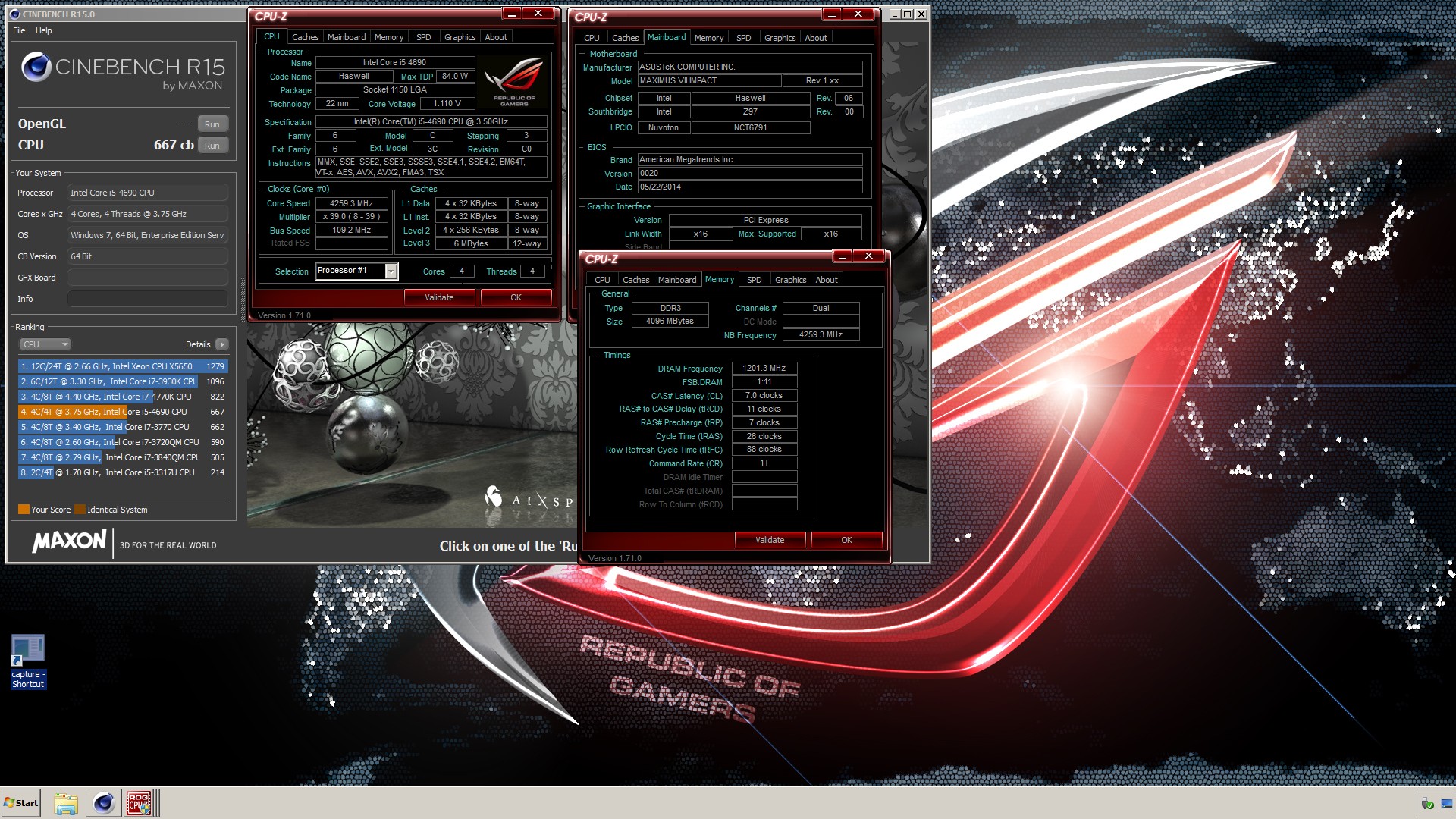
Task: Click motherboard model MAXIMUS VII IMPACT
Action: (709, 80)
